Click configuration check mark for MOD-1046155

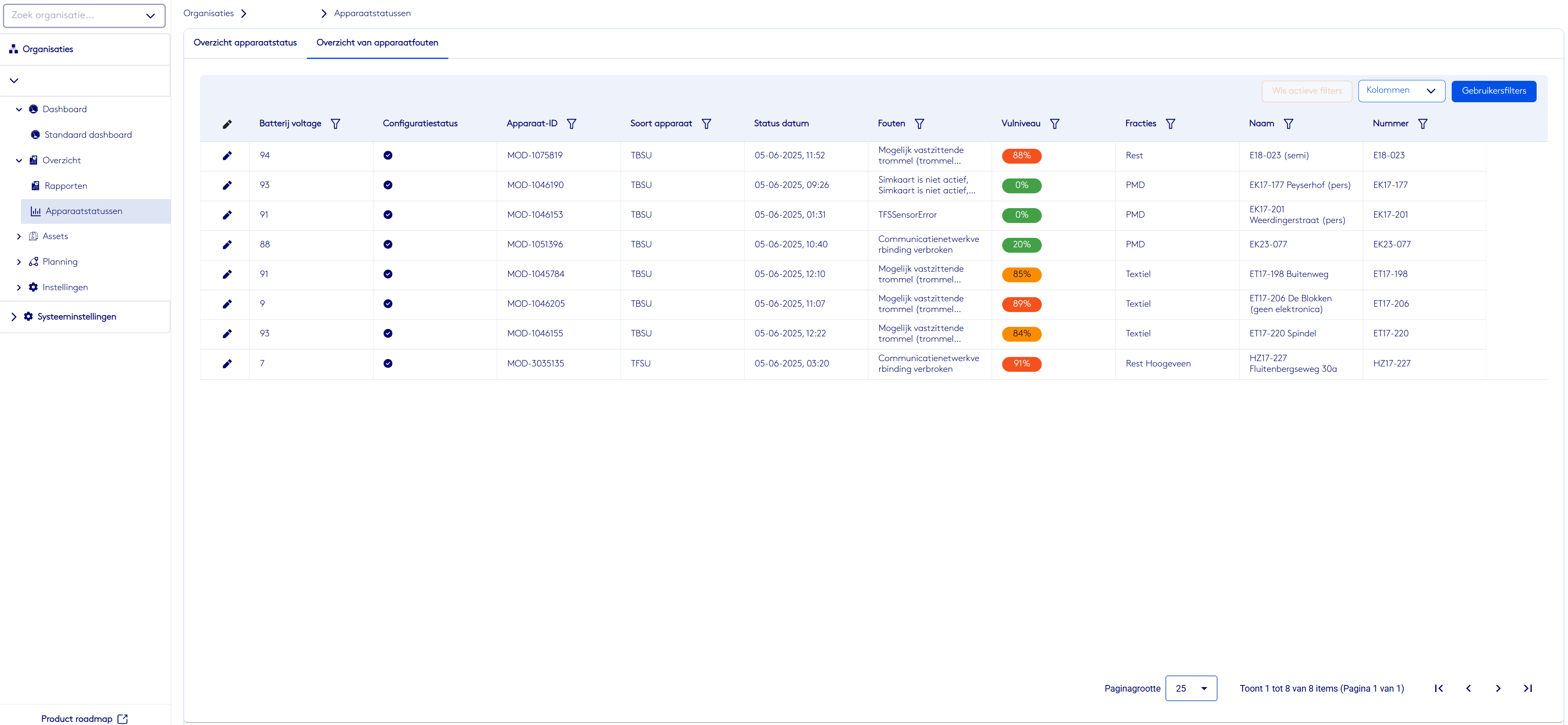pyautogui.click(x=388, y=333)
